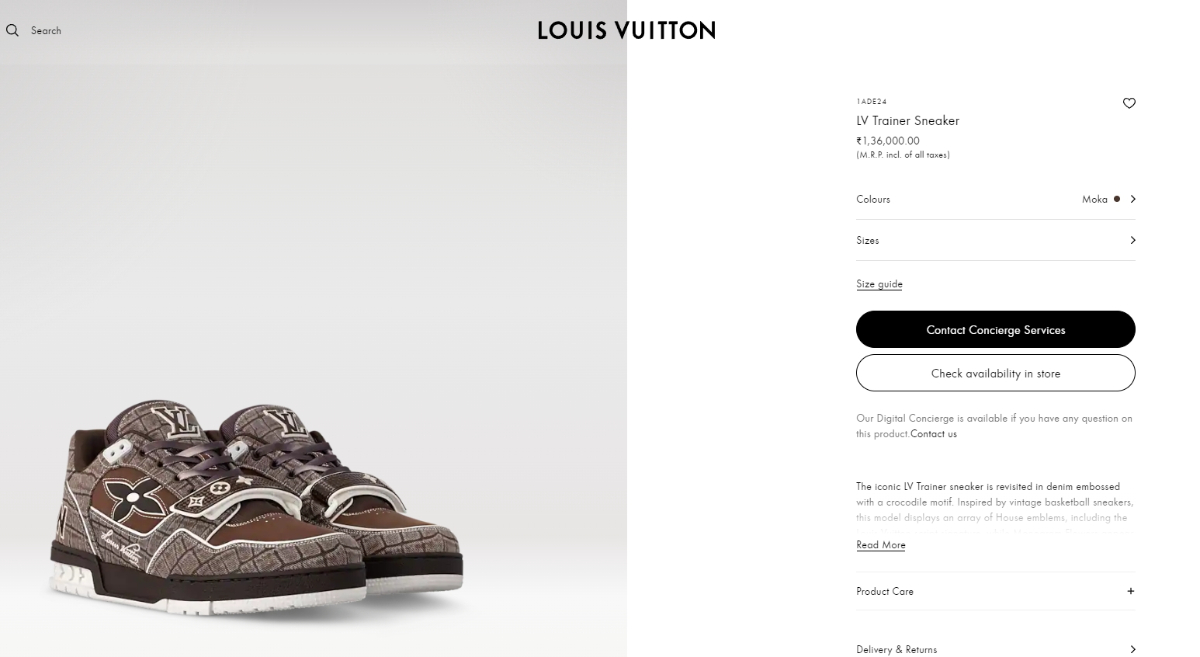
Task: Expand the description with Read More
Action: (880, 545)
